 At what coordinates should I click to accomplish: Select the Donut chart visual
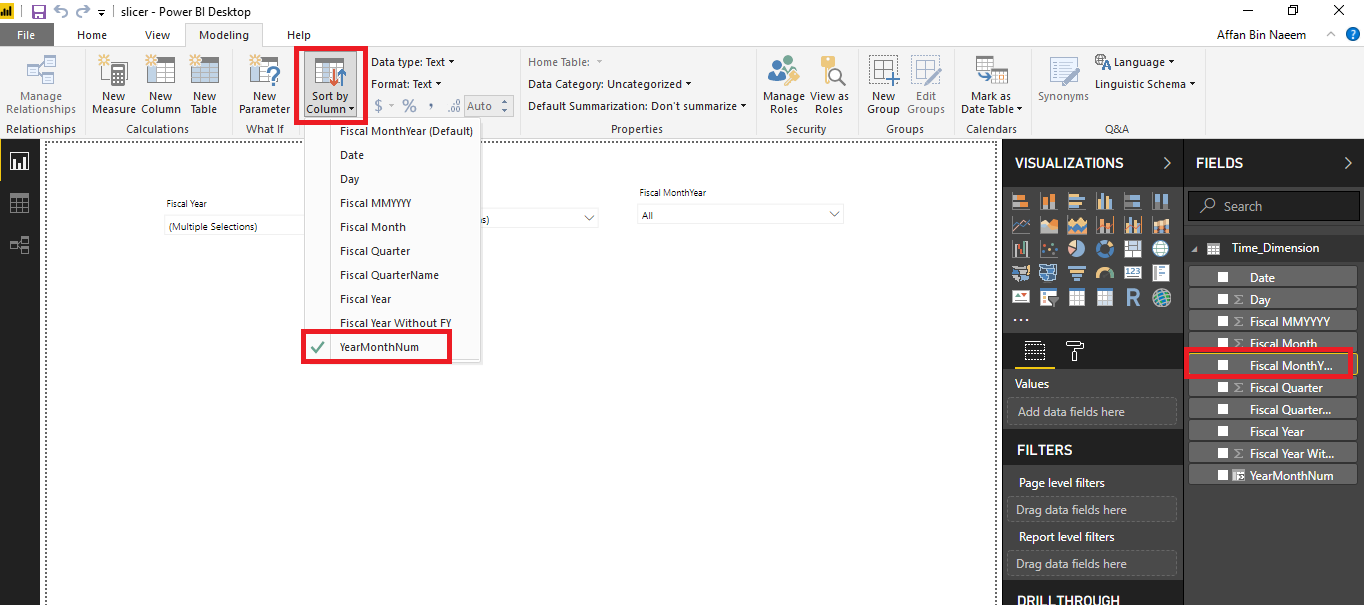click(1105, 249)
